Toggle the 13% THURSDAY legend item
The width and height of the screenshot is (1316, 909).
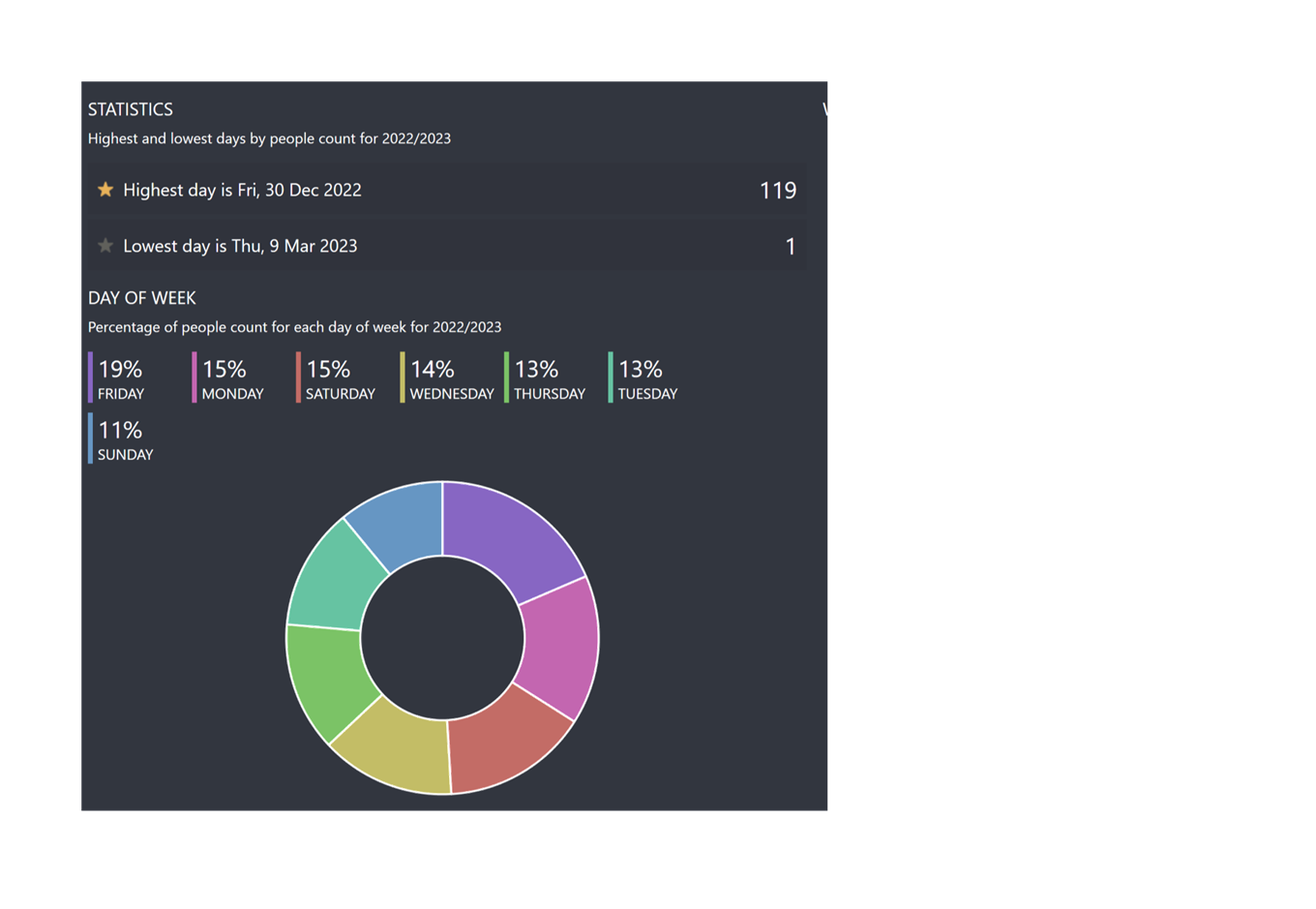point(549,379)
